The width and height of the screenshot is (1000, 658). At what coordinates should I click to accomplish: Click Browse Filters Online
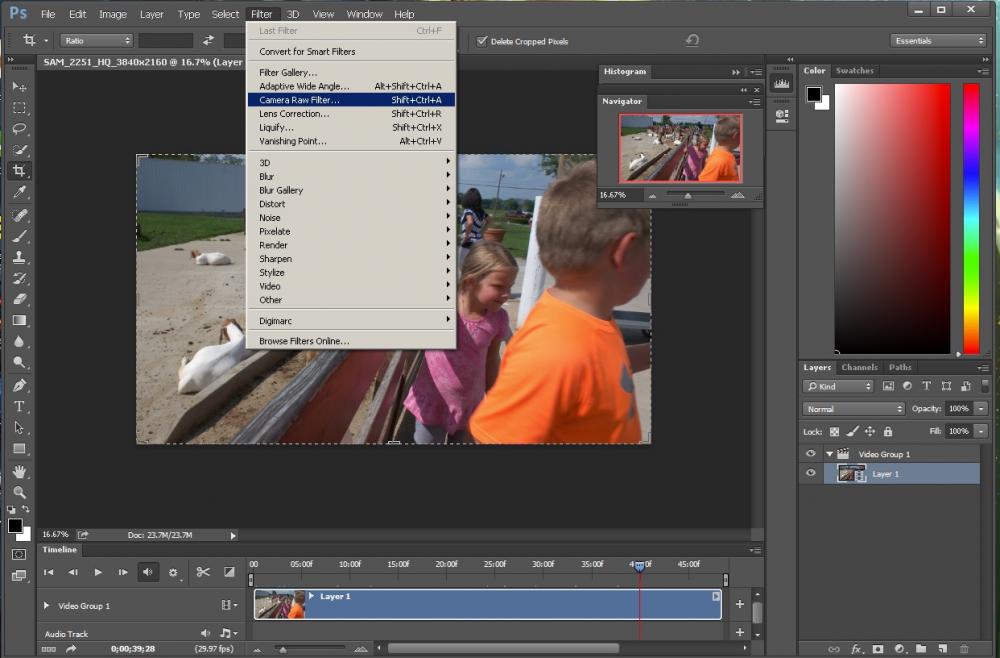[304, 341]
